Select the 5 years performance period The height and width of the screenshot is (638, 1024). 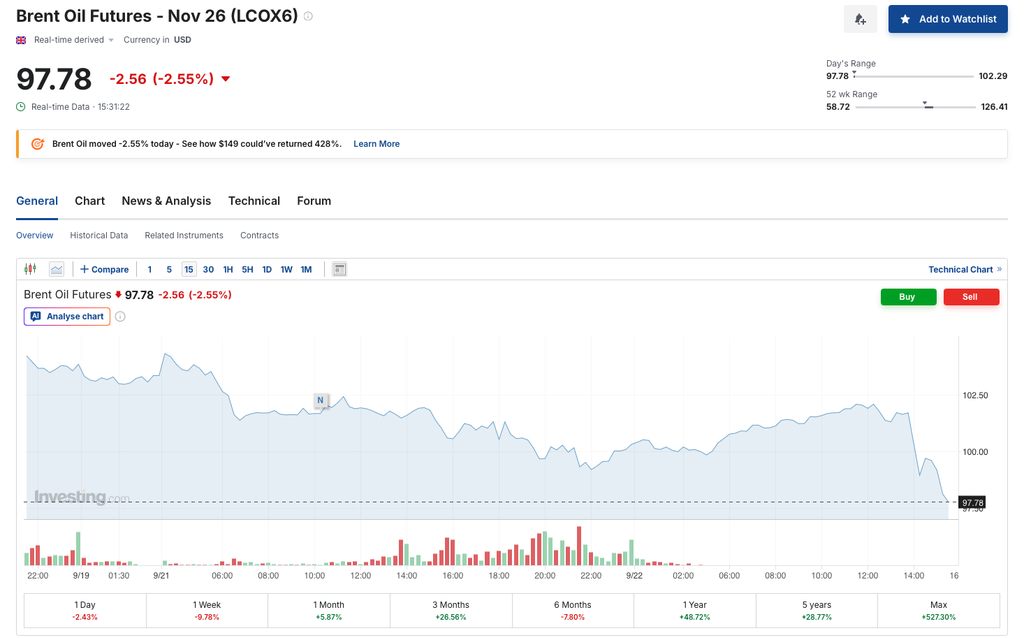[816, 611]
